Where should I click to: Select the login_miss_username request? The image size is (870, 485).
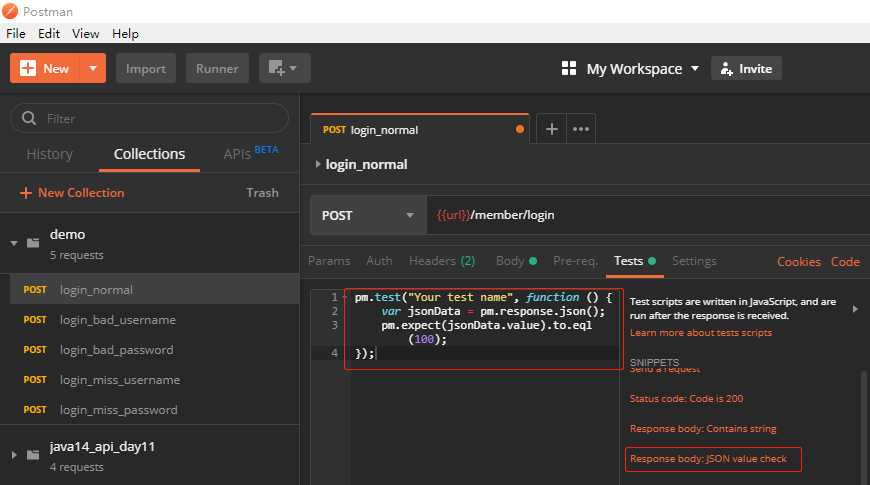coord(154,380)
